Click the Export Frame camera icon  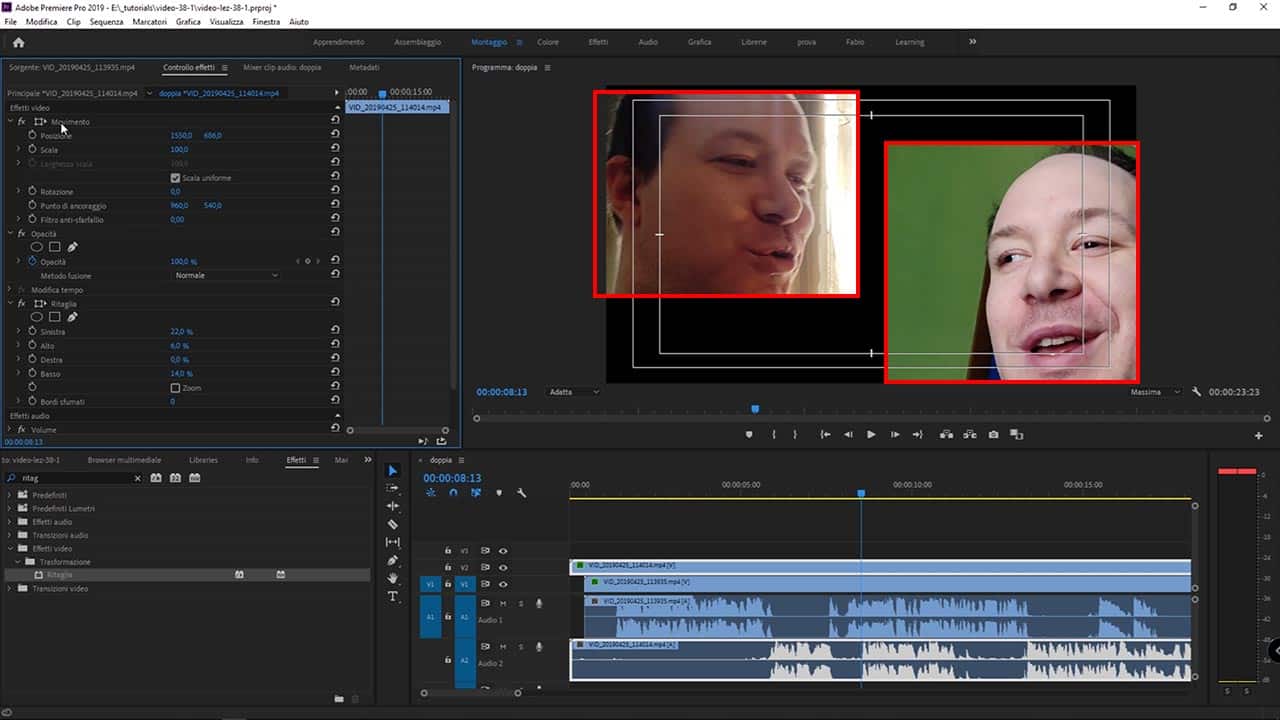(x=993, y=435)
